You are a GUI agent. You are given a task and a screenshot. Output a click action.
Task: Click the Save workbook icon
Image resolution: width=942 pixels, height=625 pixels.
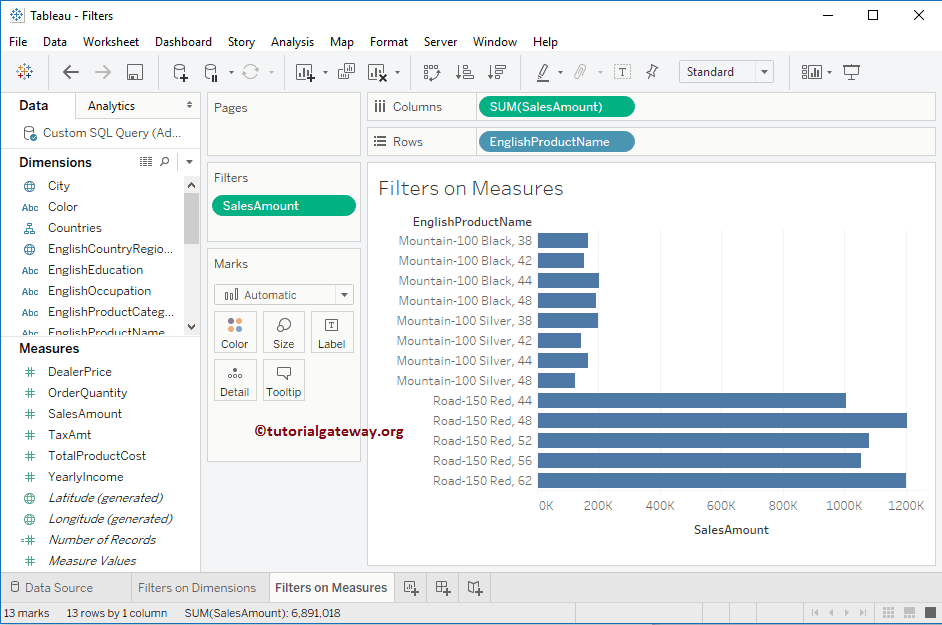[135, 72]
